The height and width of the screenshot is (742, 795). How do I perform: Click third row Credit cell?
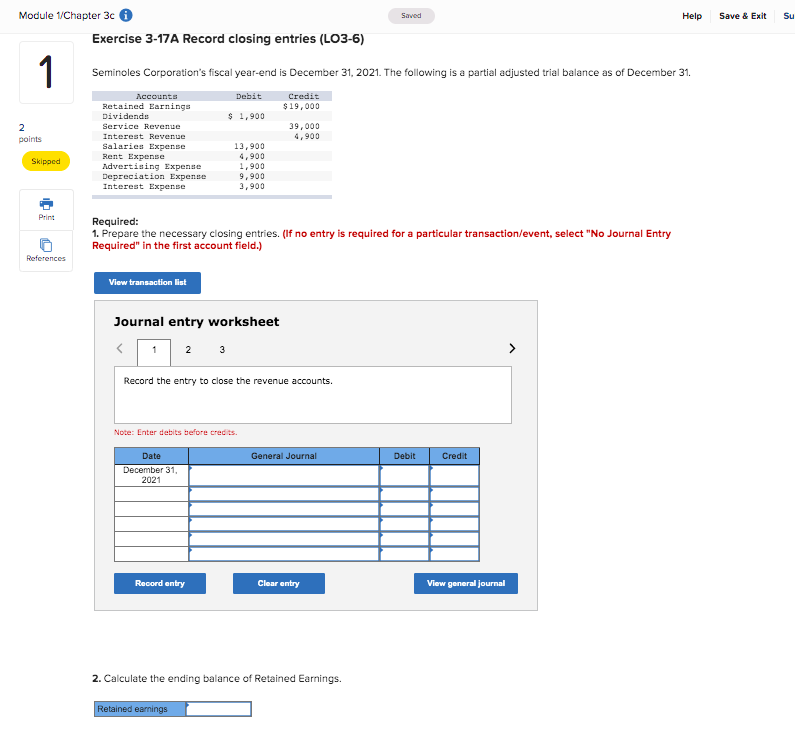pos(454,509)
